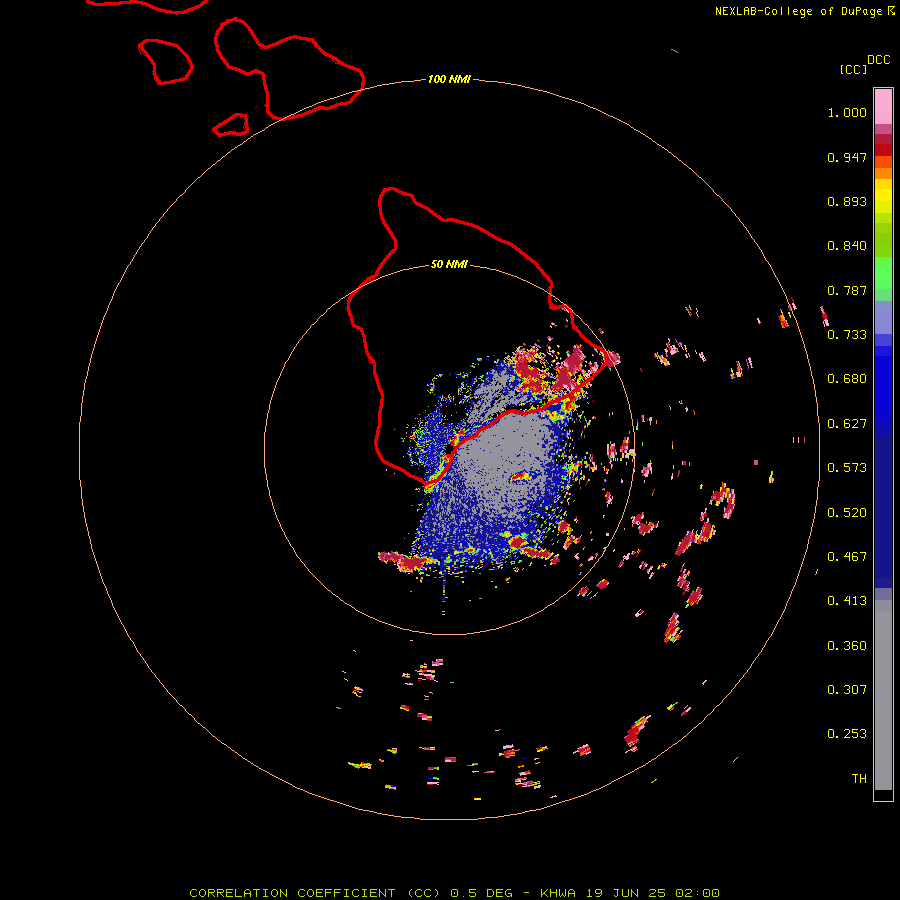Click the 100 NMI range ring label
The height and width of the screenshot is (900, 900).
tap(449, 79)
